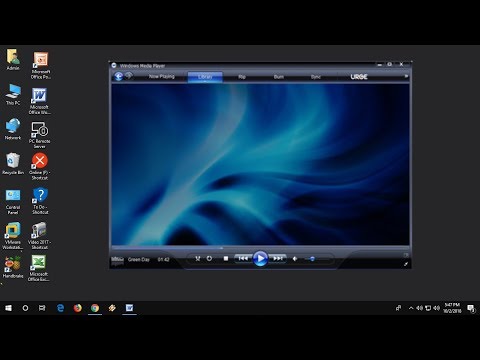The height and width of the screenshot is (360, 480).
Task: Open the Action Center notifications icon
Action: (x=471, y=308)
